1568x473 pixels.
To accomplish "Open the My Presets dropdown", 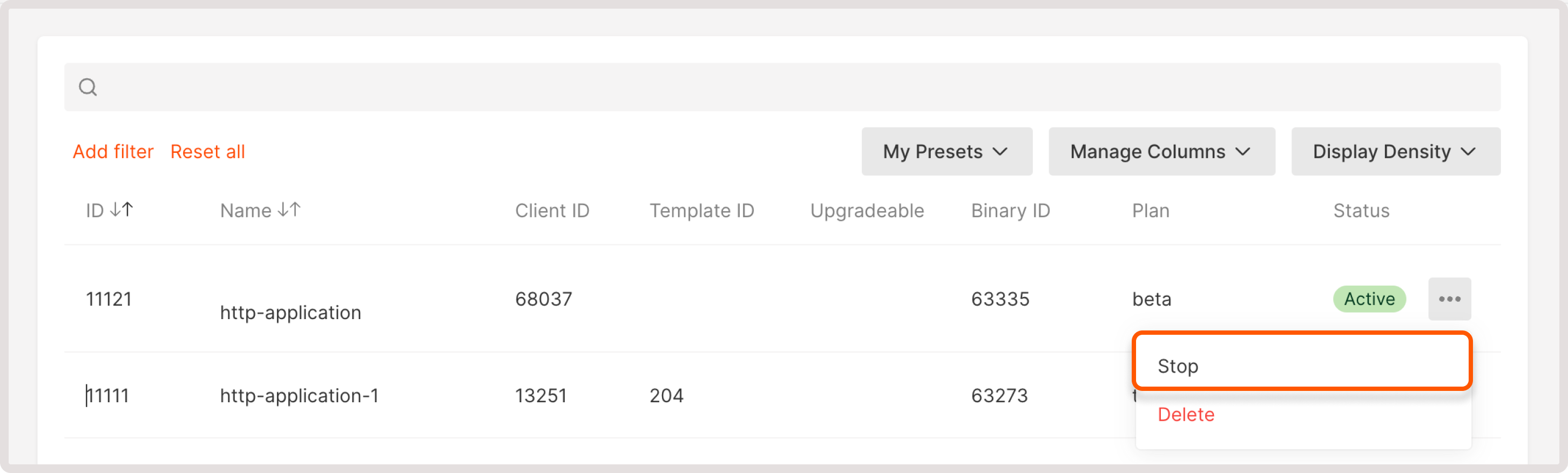I will (x=946, y=152).
